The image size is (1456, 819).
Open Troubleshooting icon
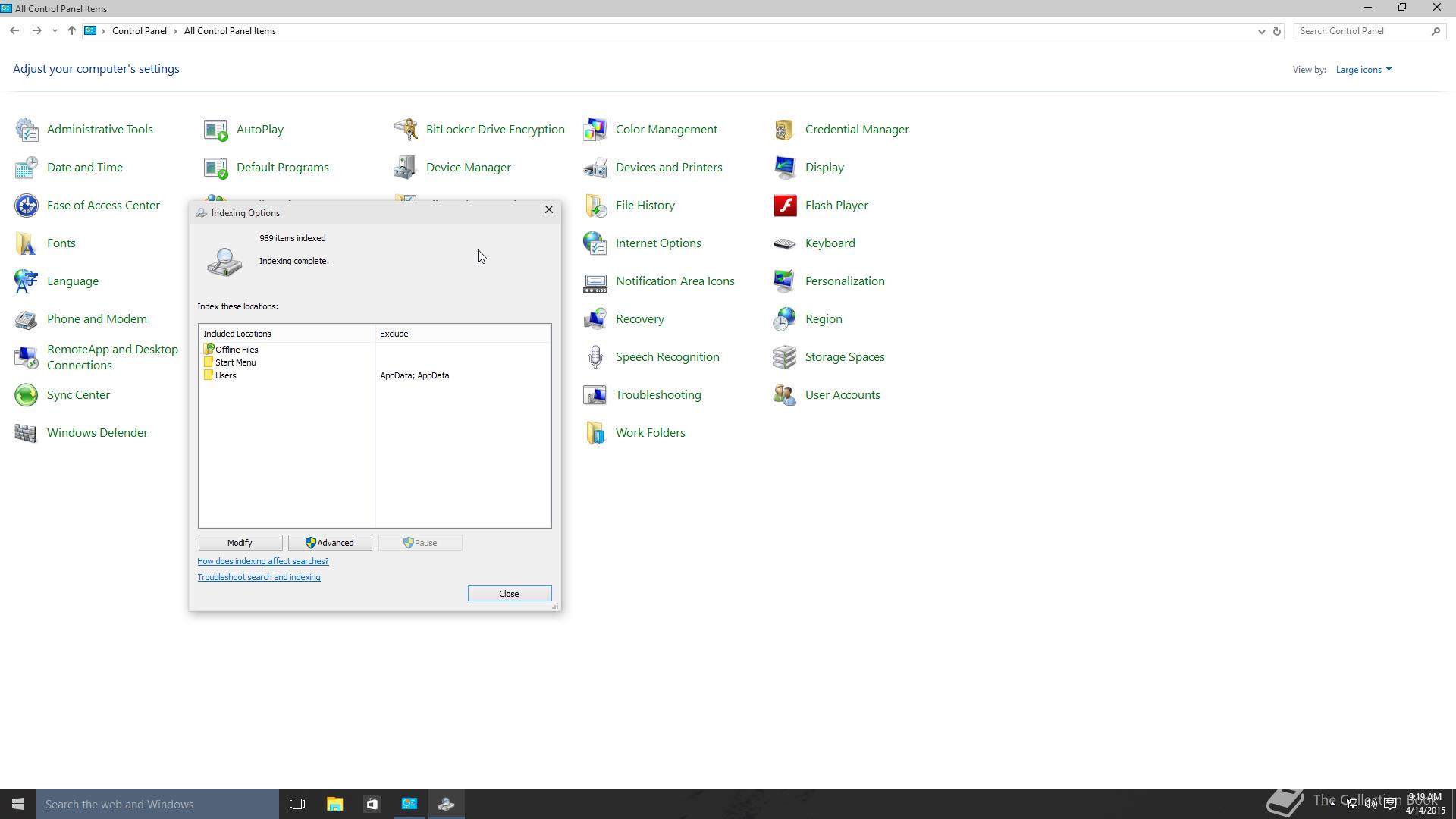point(595,395)
